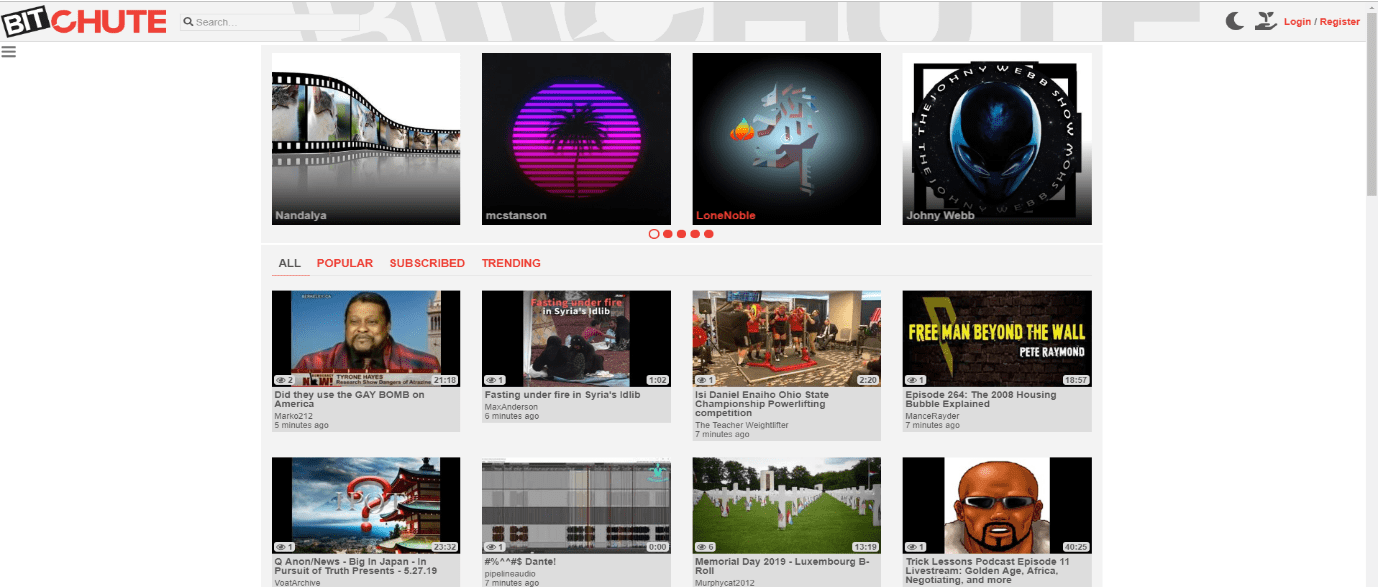Click view-count eye icon on GAY BOMB video
Viewport: 1378px width, 587px height.
click(280, 380)
